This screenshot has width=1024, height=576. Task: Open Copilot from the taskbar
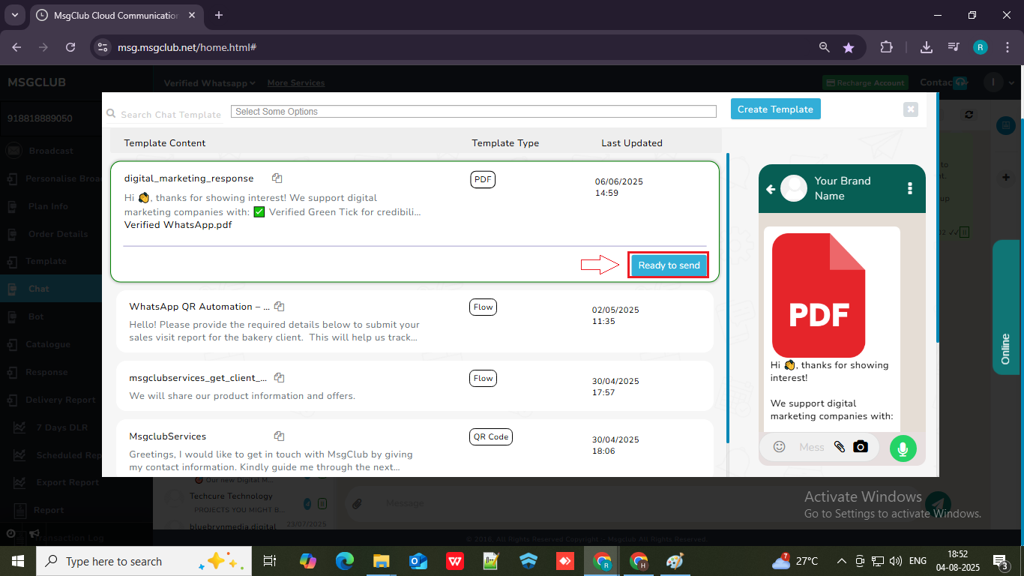[308, 561]
